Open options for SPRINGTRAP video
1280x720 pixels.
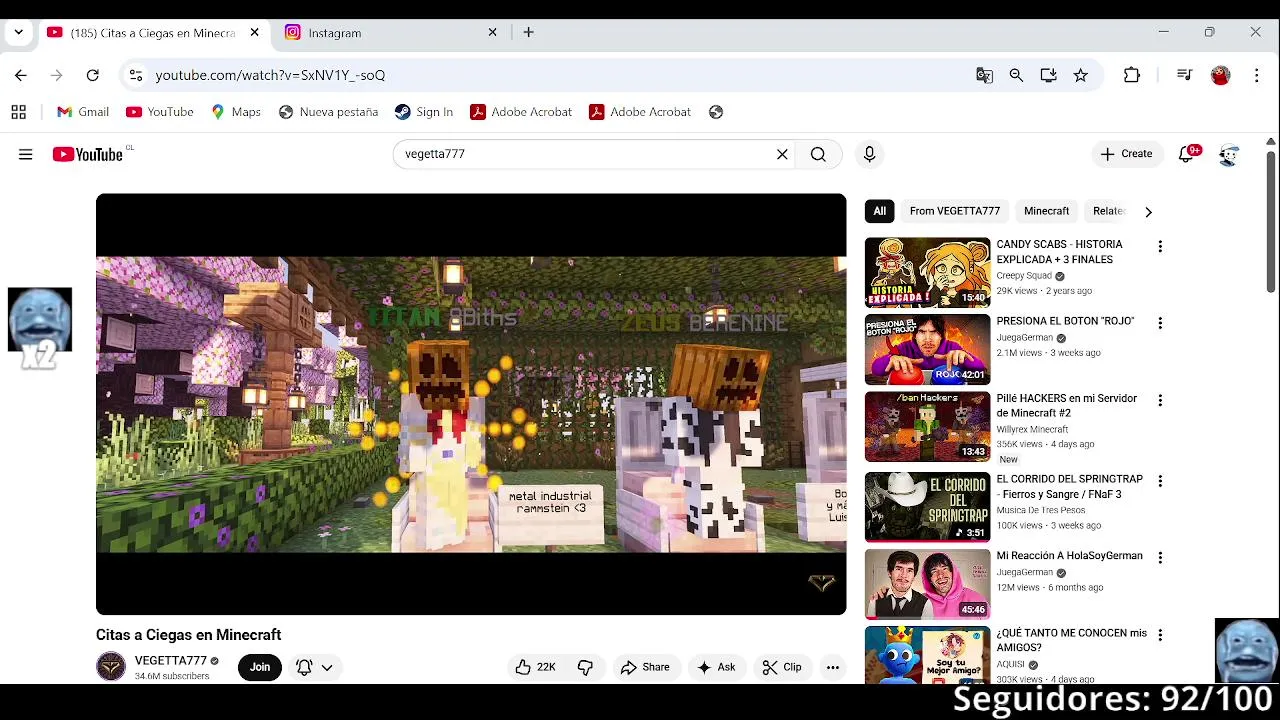(x=1160, y=481)
